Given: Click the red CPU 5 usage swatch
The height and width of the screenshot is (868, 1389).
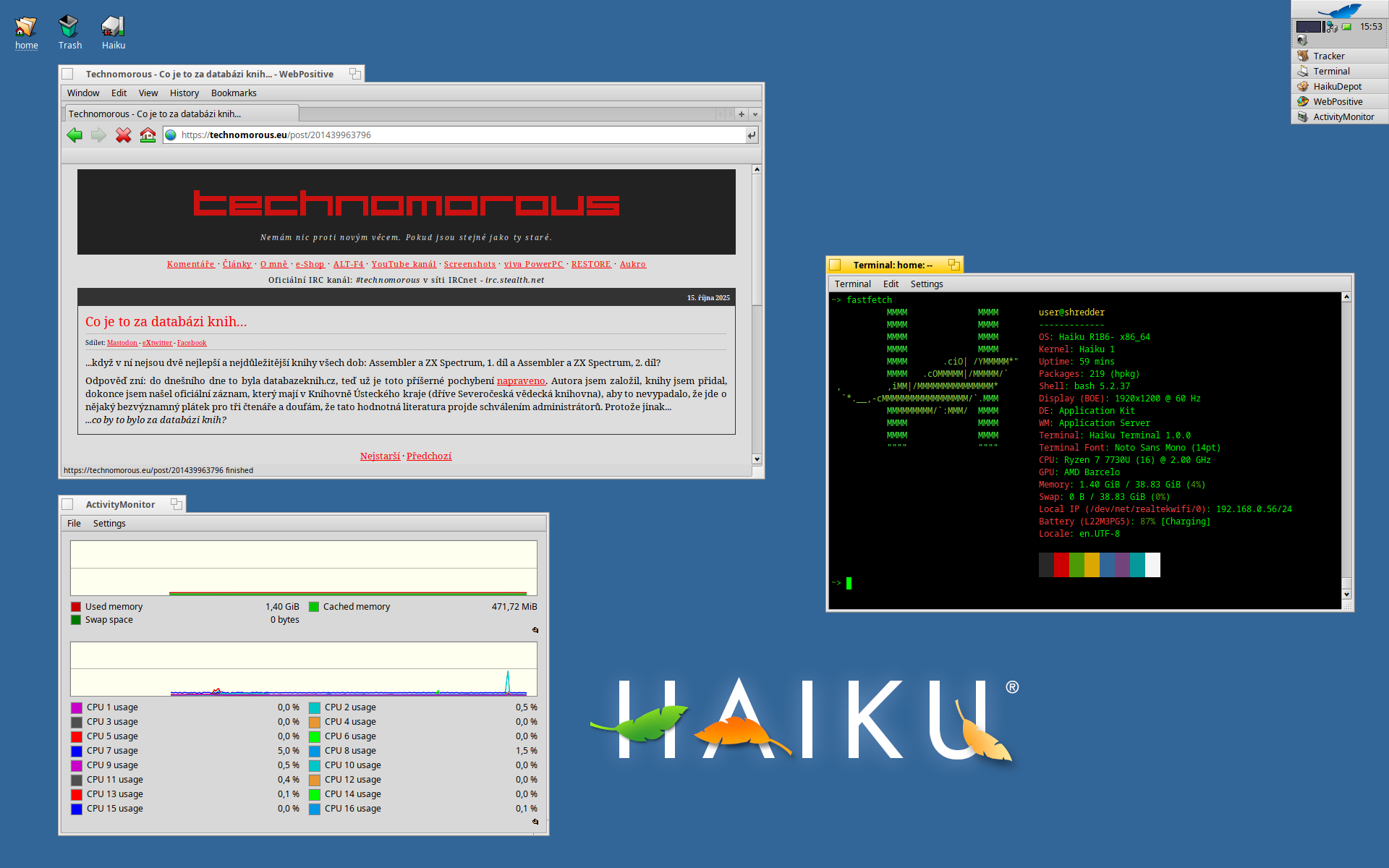Looking at the screenshot, I should pos(77,736).
